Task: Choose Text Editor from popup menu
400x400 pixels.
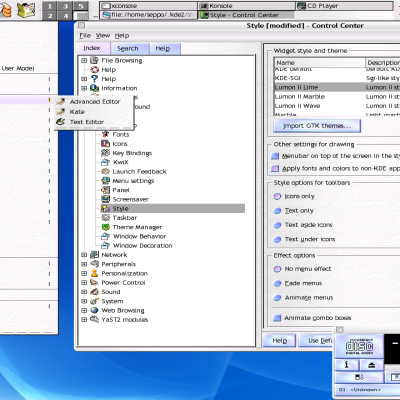Action: pyautogui.click(x=94, y=122)
